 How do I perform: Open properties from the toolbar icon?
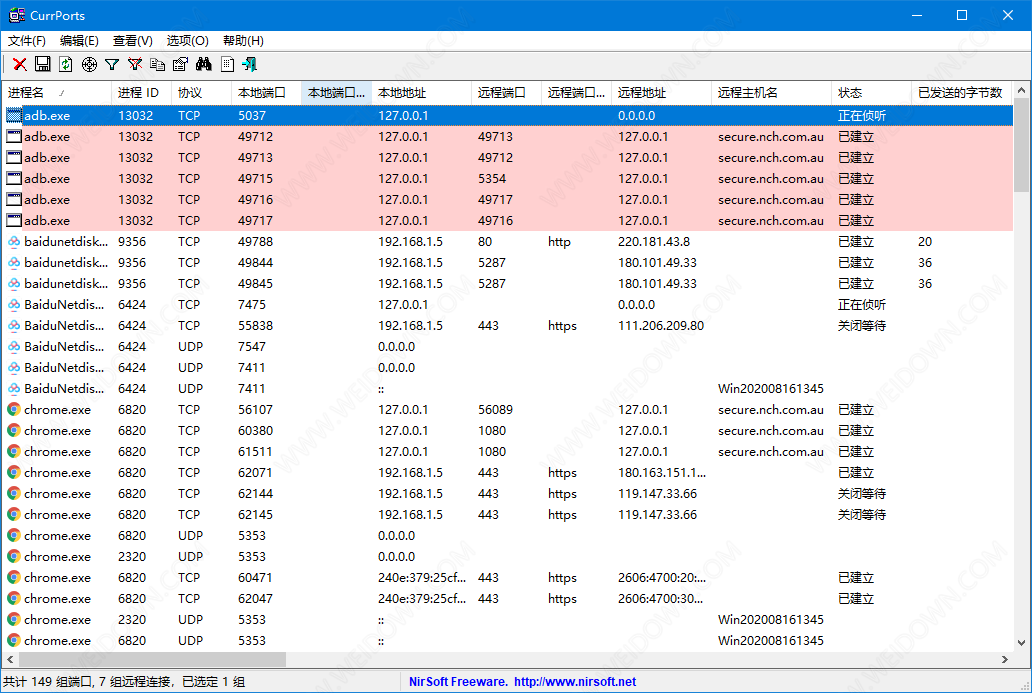pyautogui.click(x=180, y=64)
